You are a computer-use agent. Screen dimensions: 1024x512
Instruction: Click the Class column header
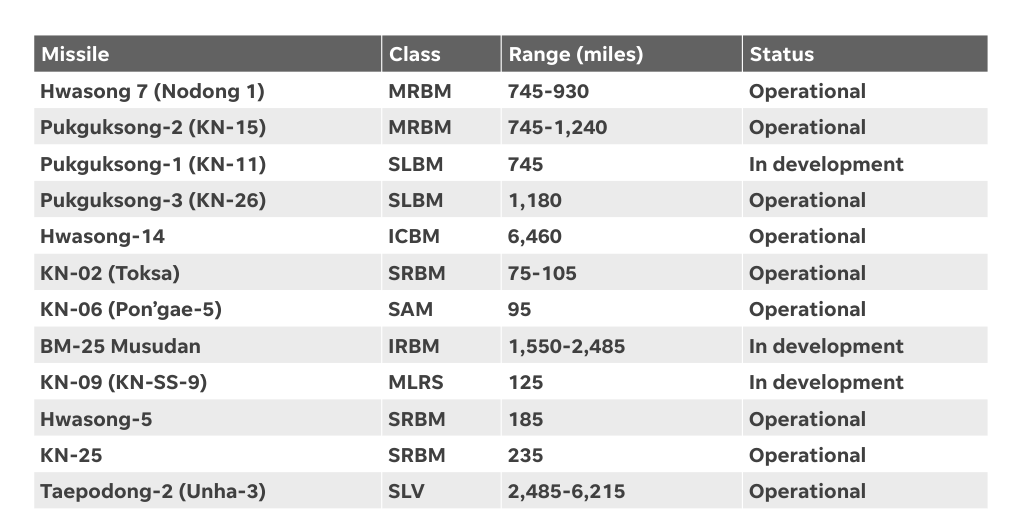click(415, 54)
